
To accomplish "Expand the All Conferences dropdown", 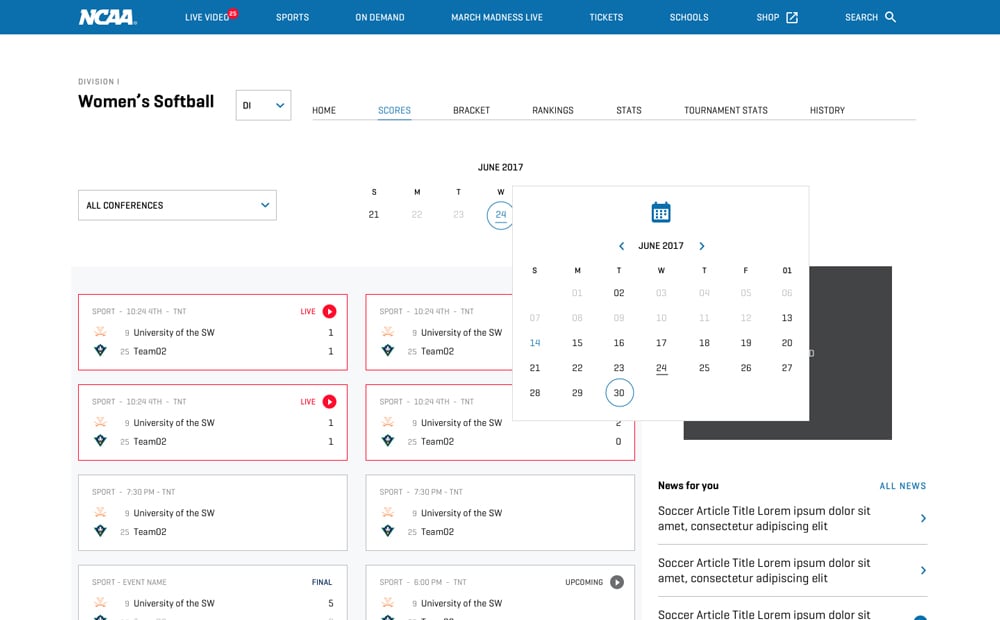I will (177, 205).
